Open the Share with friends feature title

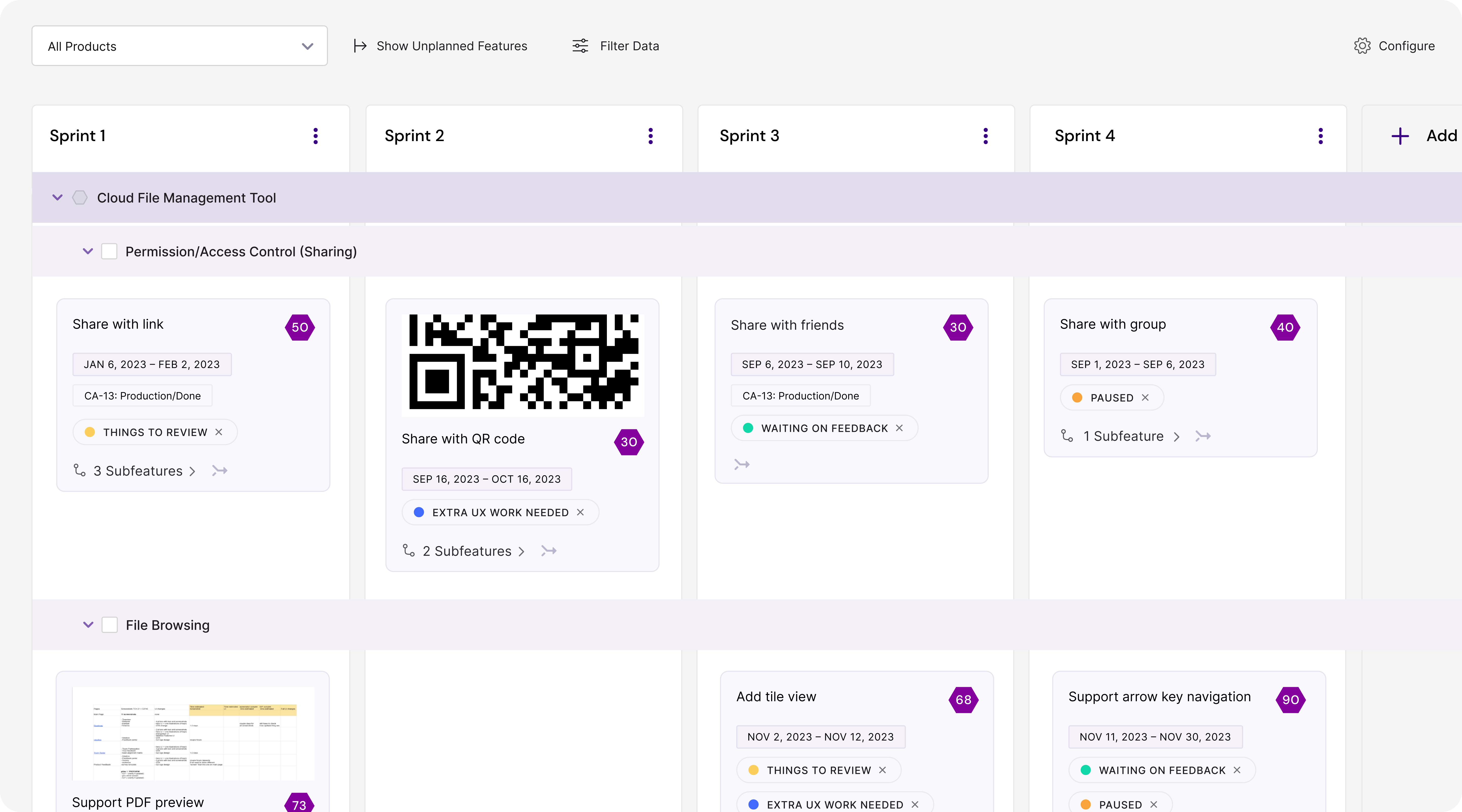787,325
